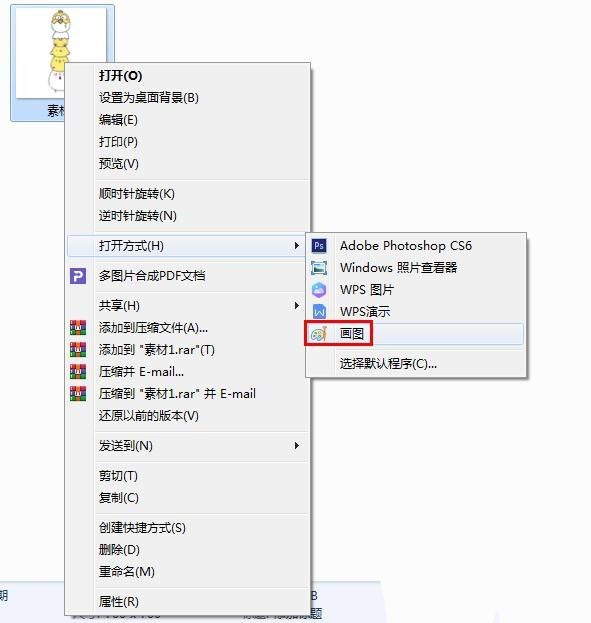Screen dimensions: 591x623
Task: Click the Windows Photo Viewer icon
Action: [x=319, y=268]
